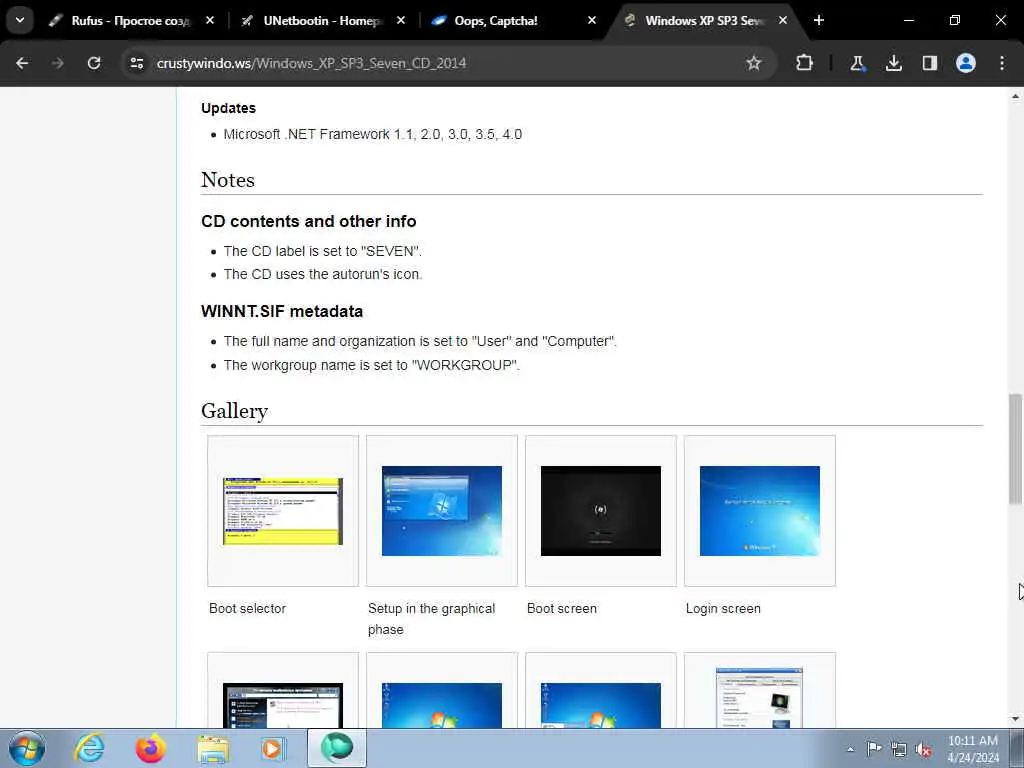Open Windows Explorer from taskbar
The width and height of the screenshot is (1024, 768).
tap(213, 748)
